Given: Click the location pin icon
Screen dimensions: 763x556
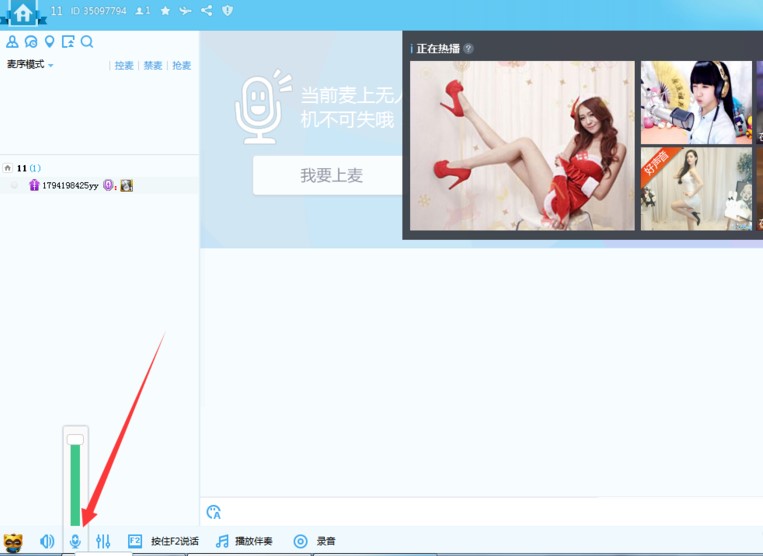Looking at the screenshot, I should [x=49, y=42].
